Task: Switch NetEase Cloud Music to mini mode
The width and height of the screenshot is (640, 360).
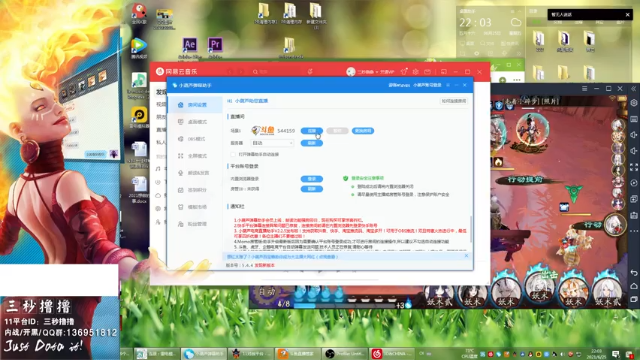Action: (444, 72)
